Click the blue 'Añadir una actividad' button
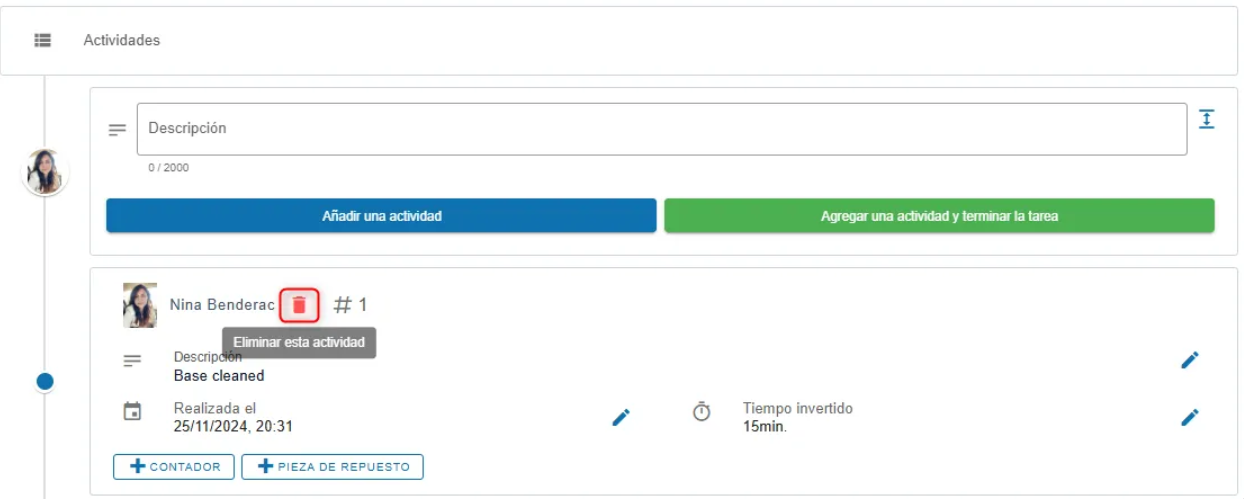Viewport: 1244px width, 499px height. tap(381, 216)
